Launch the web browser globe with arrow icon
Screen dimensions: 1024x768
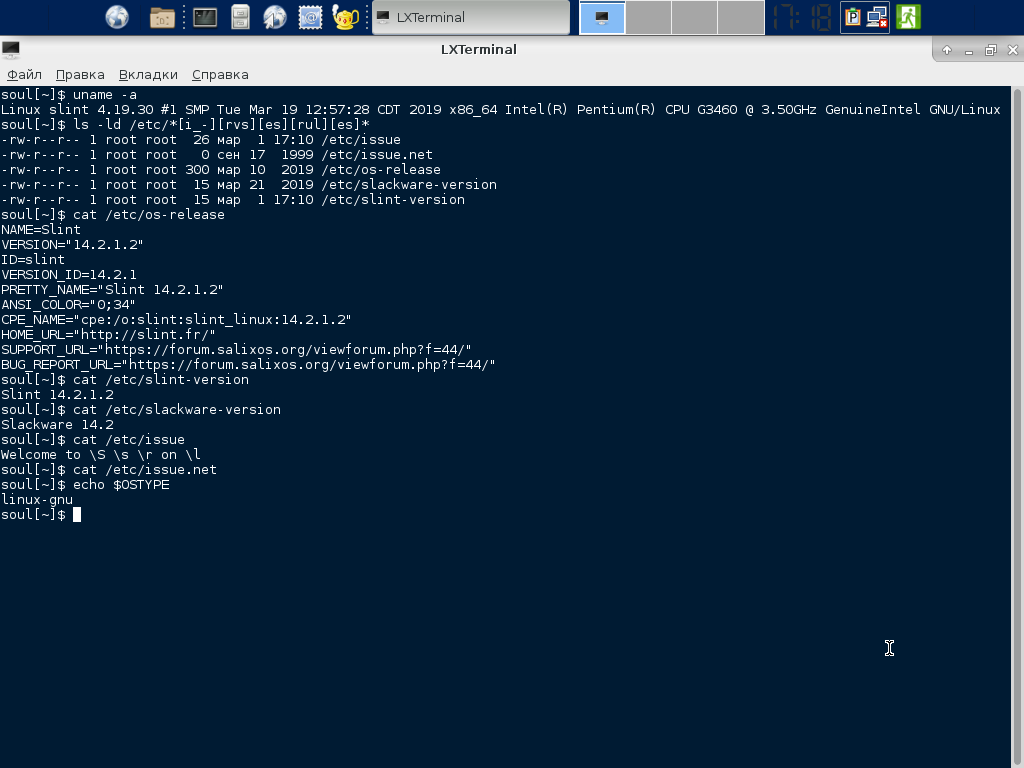pyautogui.click(x=275, y=17)
